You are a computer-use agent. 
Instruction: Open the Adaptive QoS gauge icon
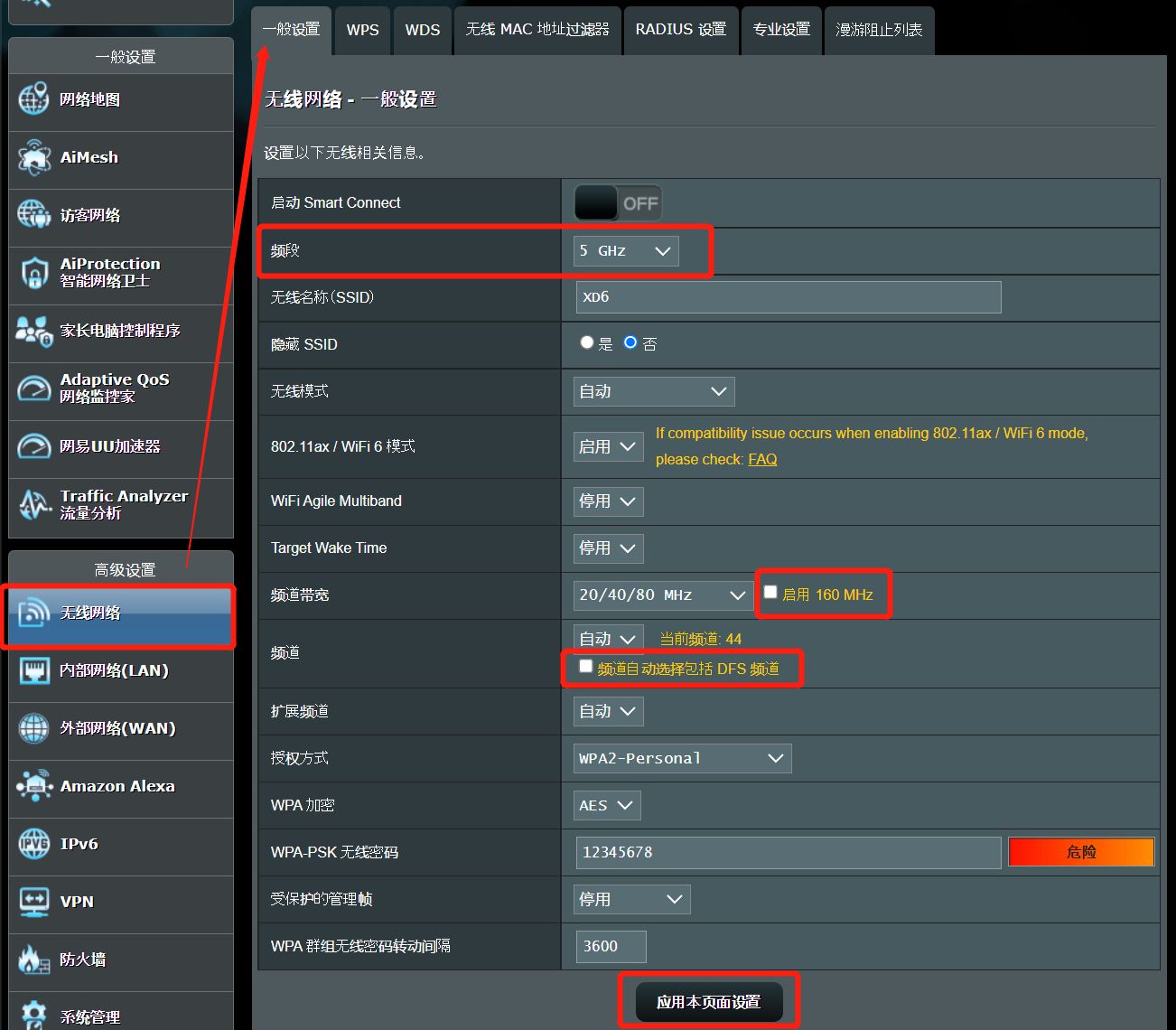[x=33, y=389]
